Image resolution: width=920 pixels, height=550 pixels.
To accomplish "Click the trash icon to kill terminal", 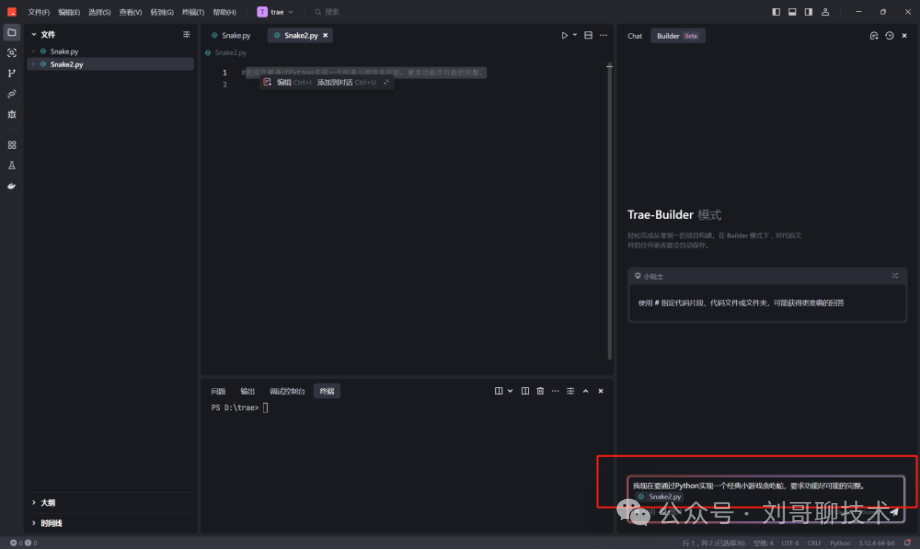I will point(540,391).
